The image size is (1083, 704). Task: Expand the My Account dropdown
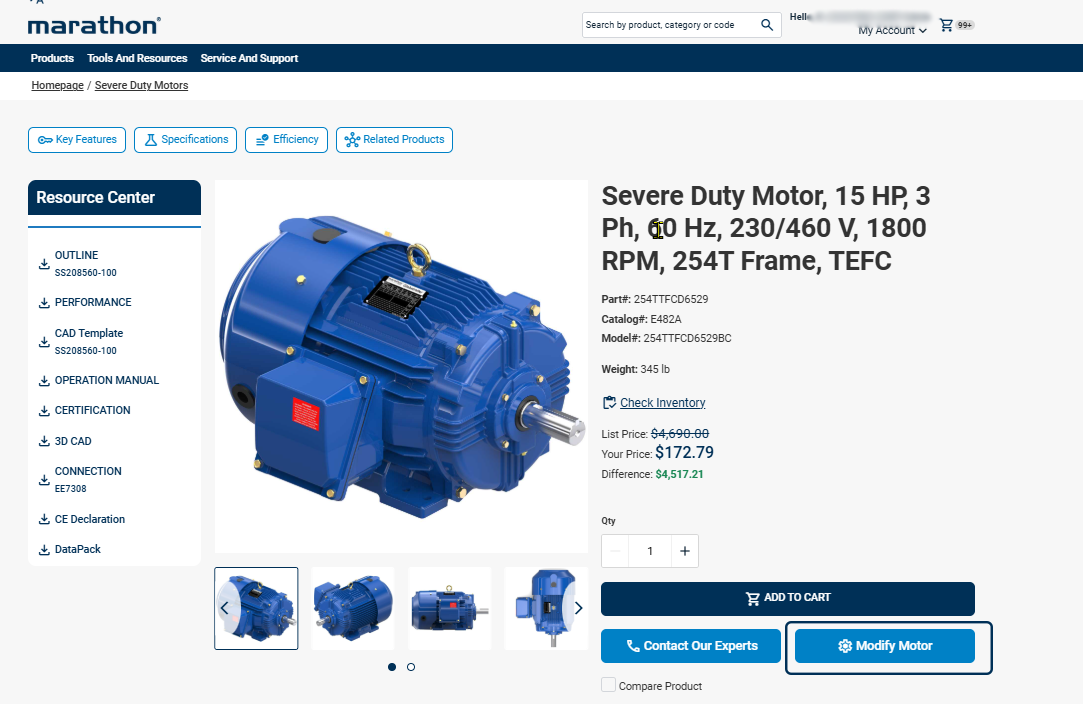tap(892, 31)
